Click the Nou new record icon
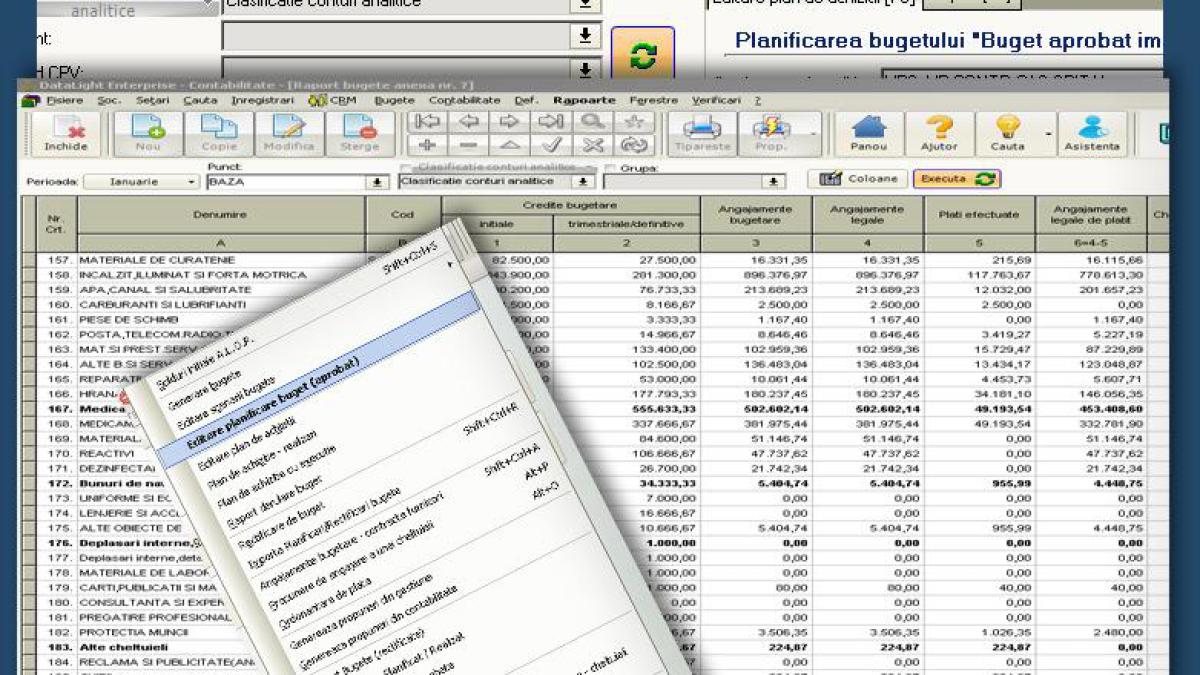The image size is (1200, 675). pos(148,132)
